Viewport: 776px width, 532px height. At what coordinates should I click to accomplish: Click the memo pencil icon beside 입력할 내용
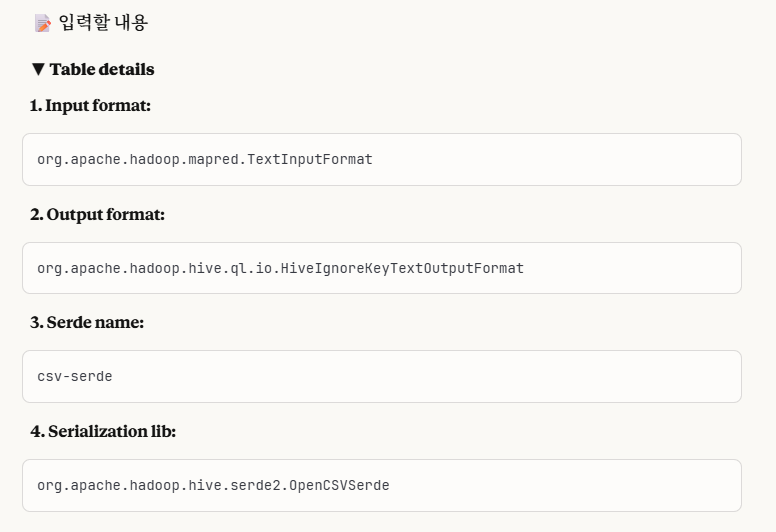(42, 23)
